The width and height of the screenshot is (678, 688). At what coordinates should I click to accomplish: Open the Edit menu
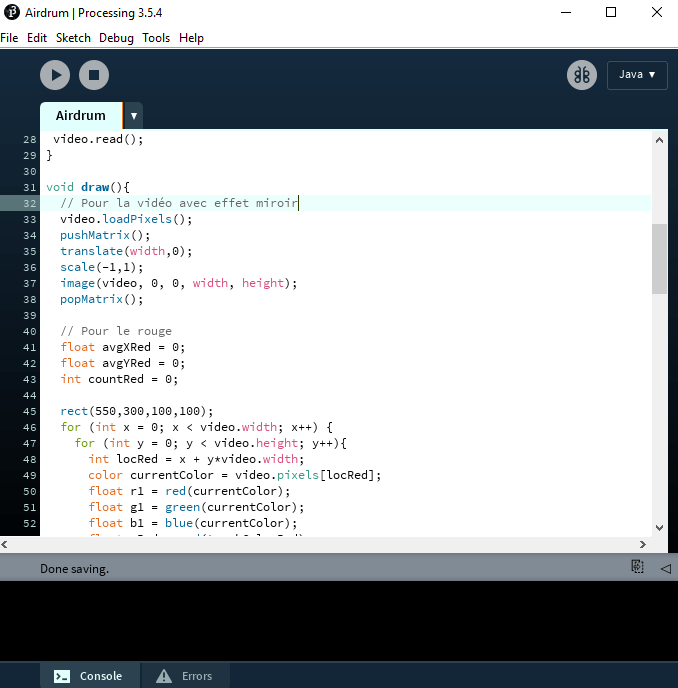(x=37, y=38)
